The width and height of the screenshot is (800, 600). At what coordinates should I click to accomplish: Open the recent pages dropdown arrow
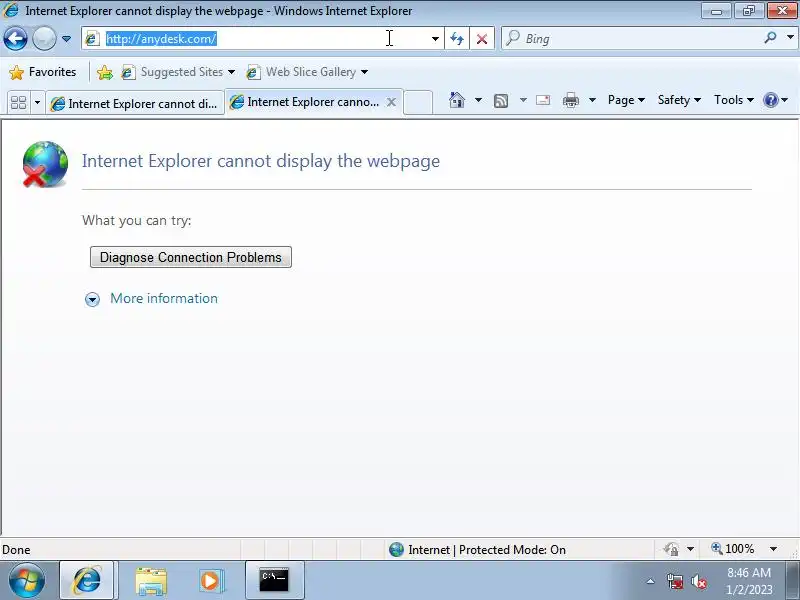pyautogui.click(x=66, y=39)
